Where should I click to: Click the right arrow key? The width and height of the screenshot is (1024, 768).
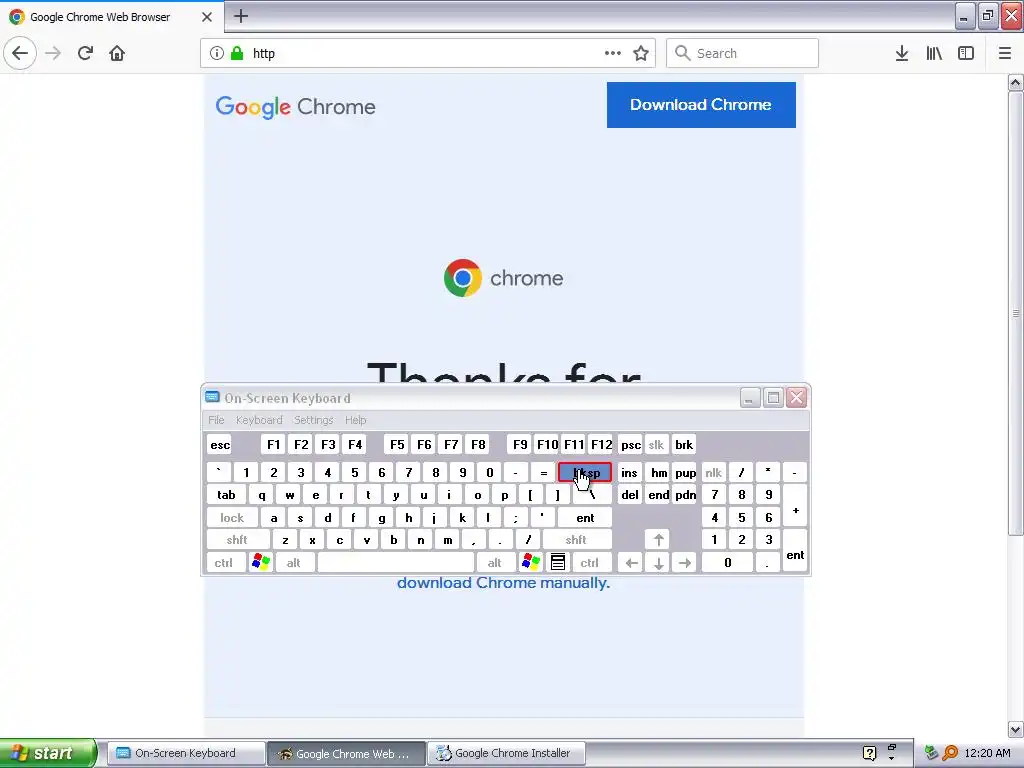coord(685,562)
